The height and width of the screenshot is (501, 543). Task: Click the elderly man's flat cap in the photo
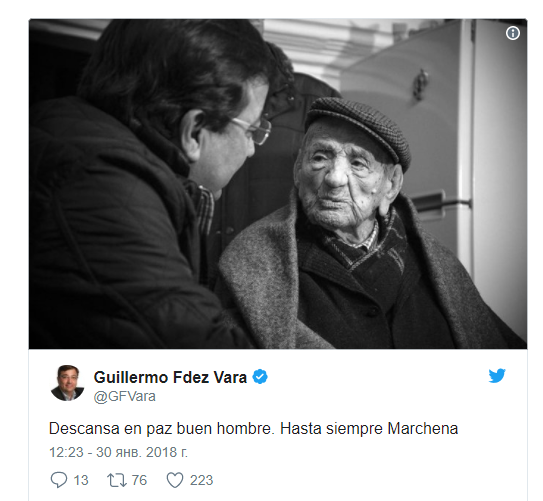[x=360, y=128]
